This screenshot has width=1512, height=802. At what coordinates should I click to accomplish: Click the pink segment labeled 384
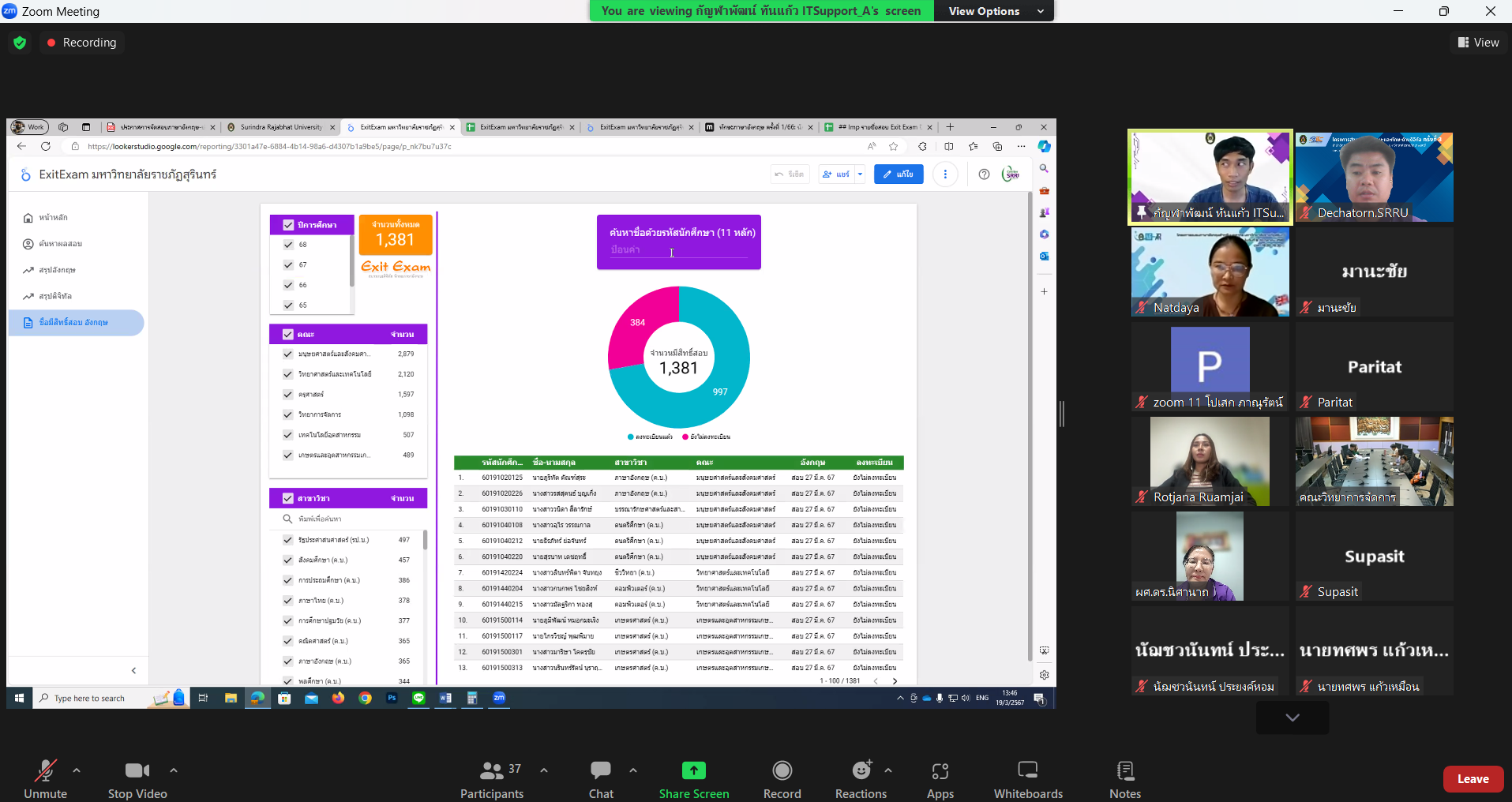pos(640,324)
